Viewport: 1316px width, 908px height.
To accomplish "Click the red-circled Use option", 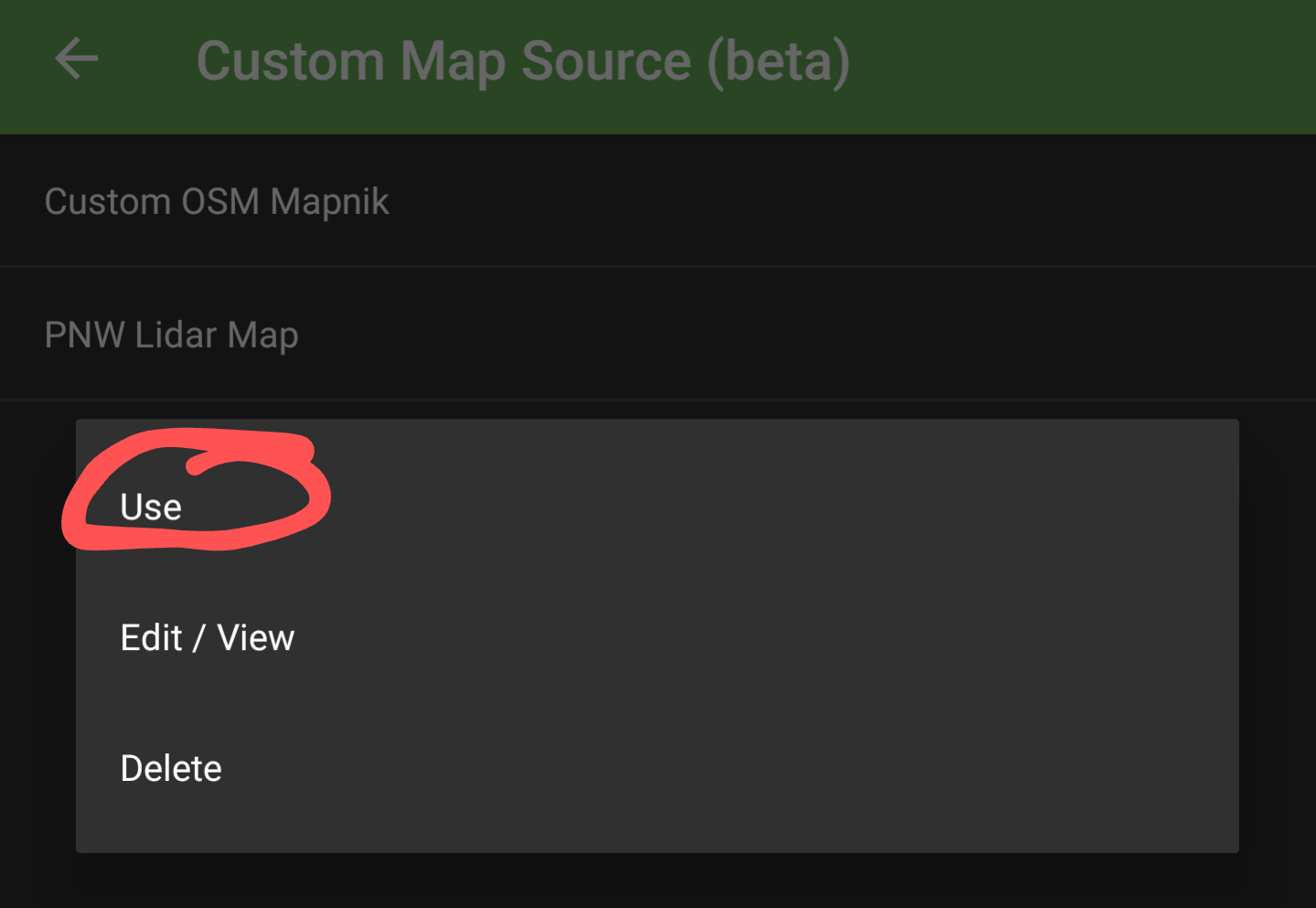I will pos(152,507).
